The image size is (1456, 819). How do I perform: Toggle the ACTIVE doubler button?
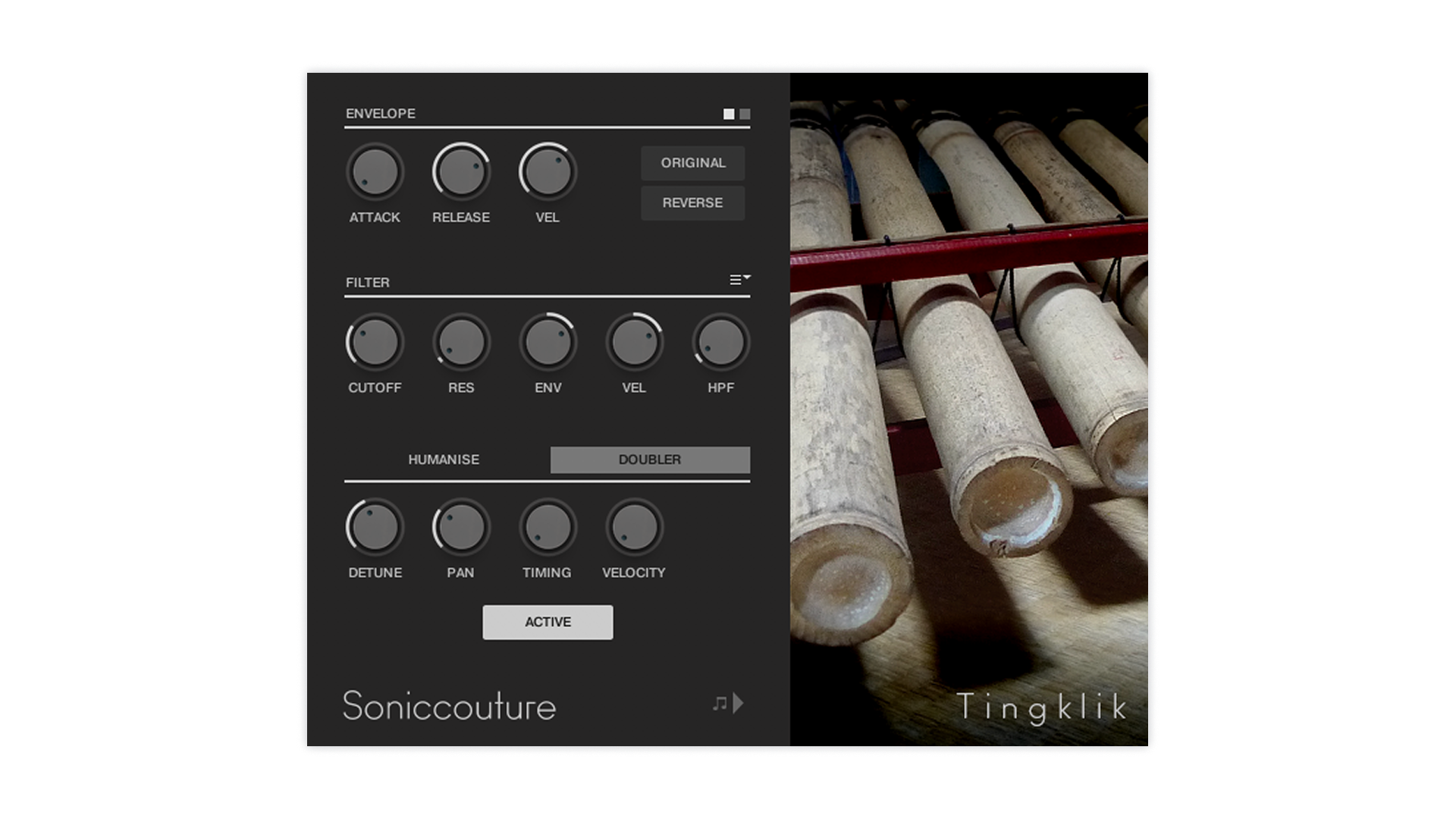coord(548,622)
